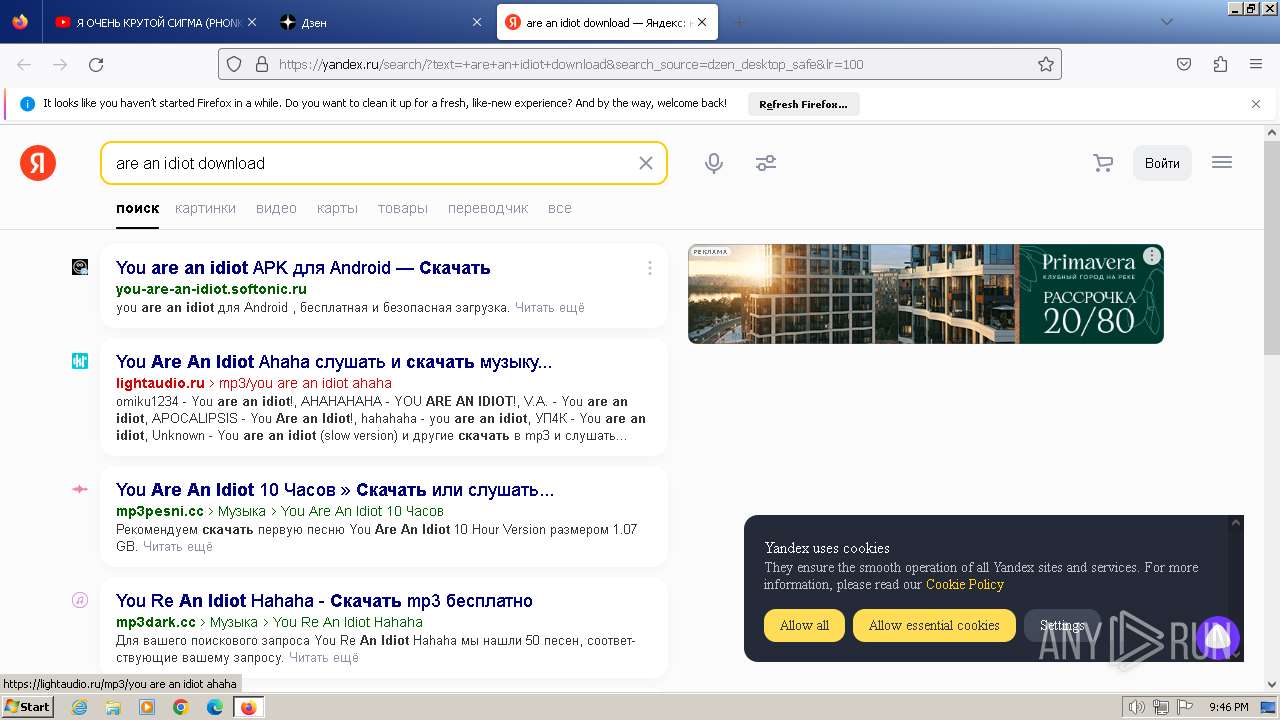Open Firefox application menu
The height and width of the screenshot is (720, 1280).
pyautogui.click(x=1256, y=64)
